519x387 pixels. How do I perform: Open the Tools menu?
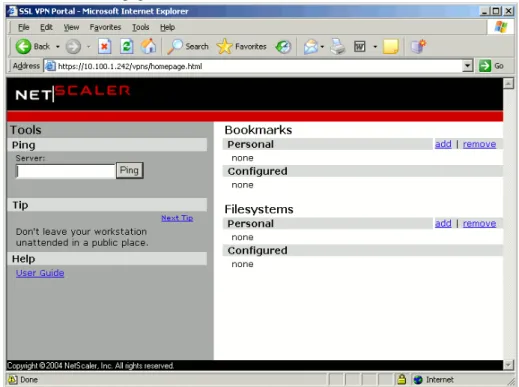pyautogui.click(x=141, y=27)
